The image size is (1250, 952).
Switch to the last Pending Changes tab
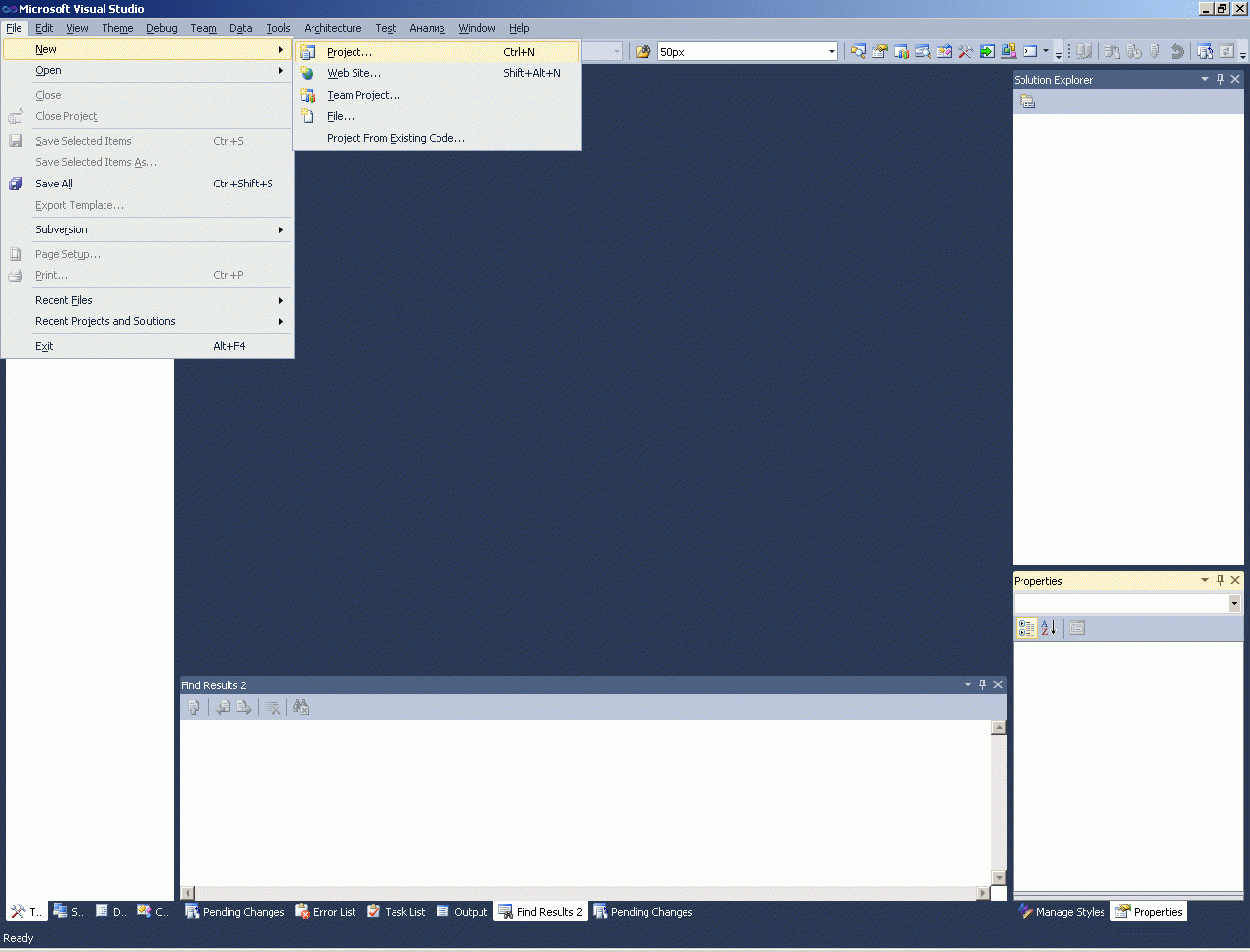643,912
